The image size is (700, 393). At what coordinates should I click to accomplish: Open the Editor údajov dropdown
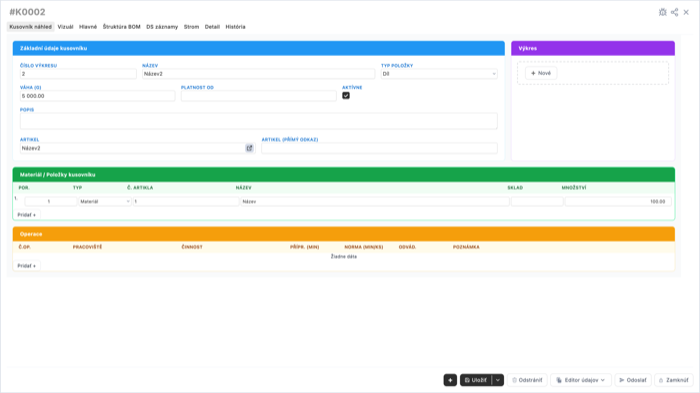[581, 380]
